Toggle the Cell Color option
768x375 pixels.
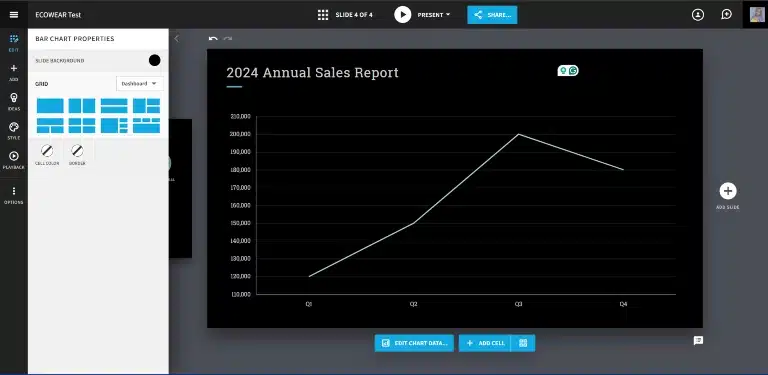(47, 154)
